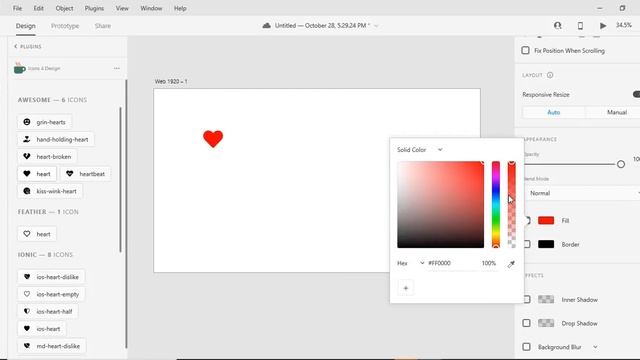Expand the Background Blur type dropdown

(x=595, y=347)
